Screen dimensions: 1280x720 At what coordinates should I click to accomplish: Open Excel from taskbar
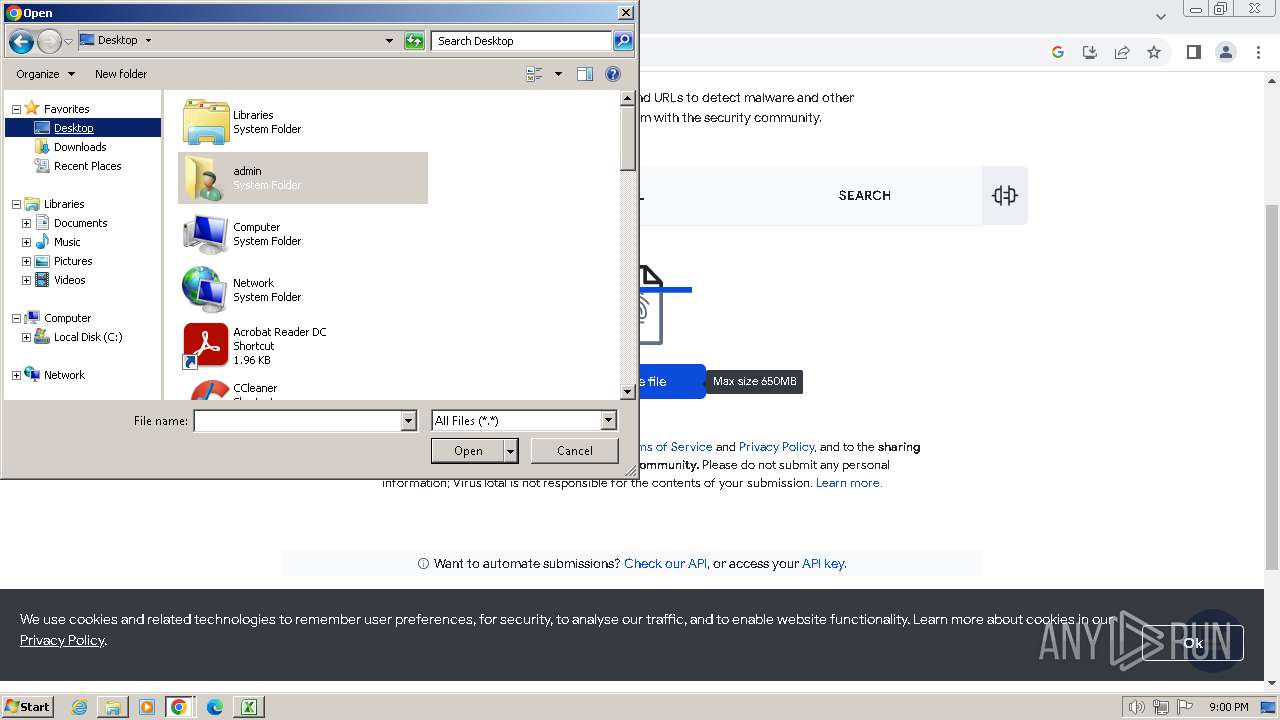pos(248,707)
